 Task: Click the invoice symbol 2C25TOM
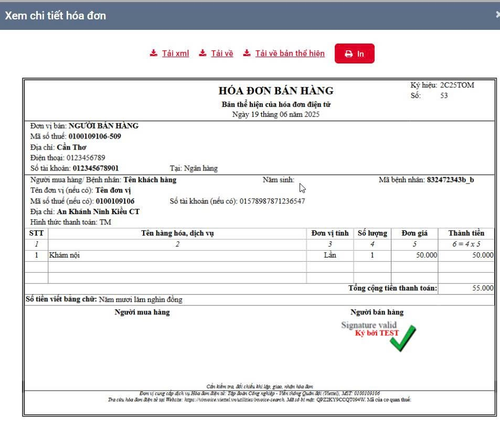pos(457,85)
